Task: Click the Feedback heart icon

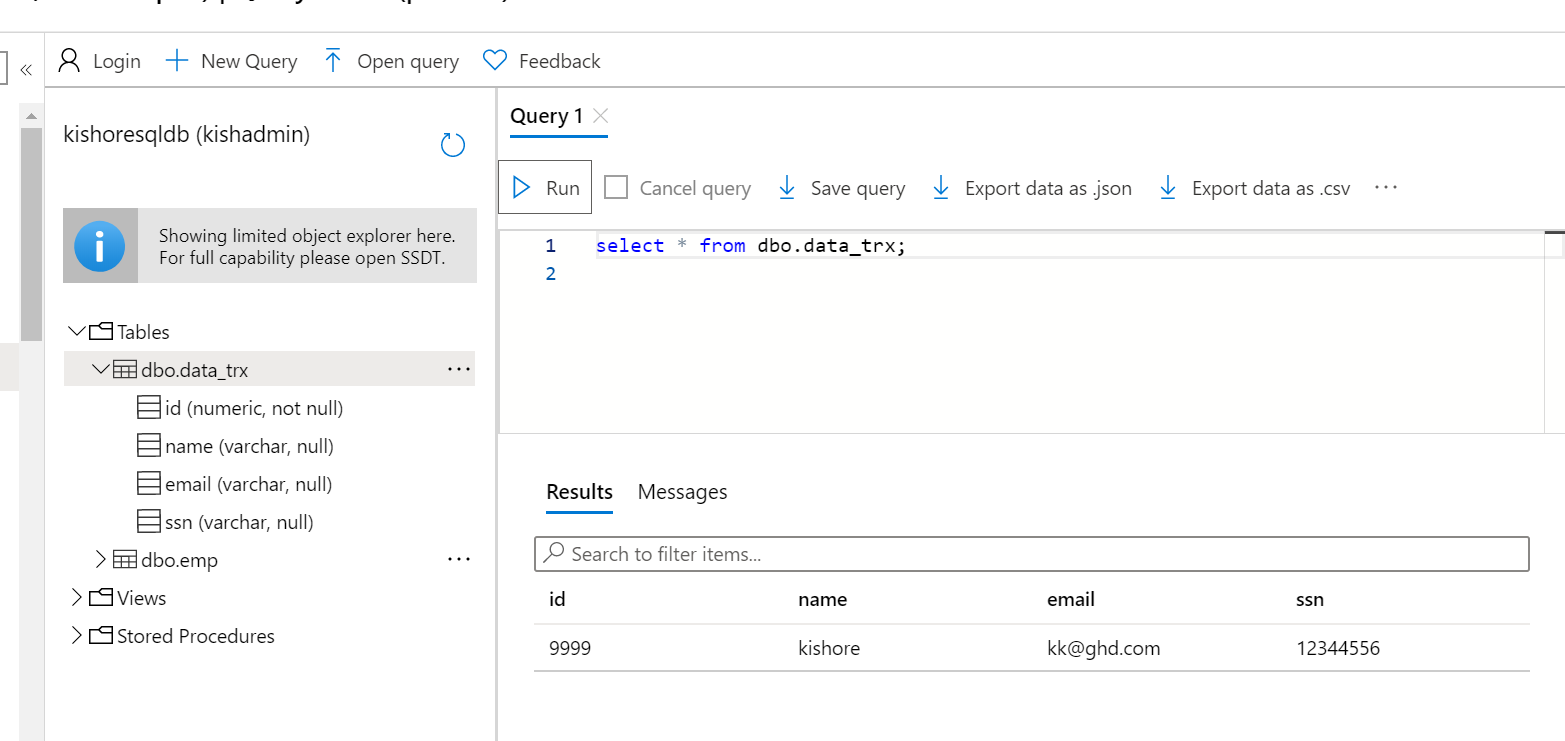Action: [x=494, y=61]
